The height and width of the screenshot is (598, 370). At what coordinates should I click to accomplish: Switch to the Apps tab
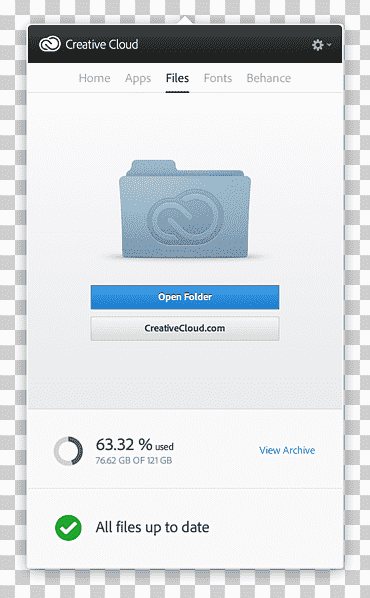coord(138,78)
